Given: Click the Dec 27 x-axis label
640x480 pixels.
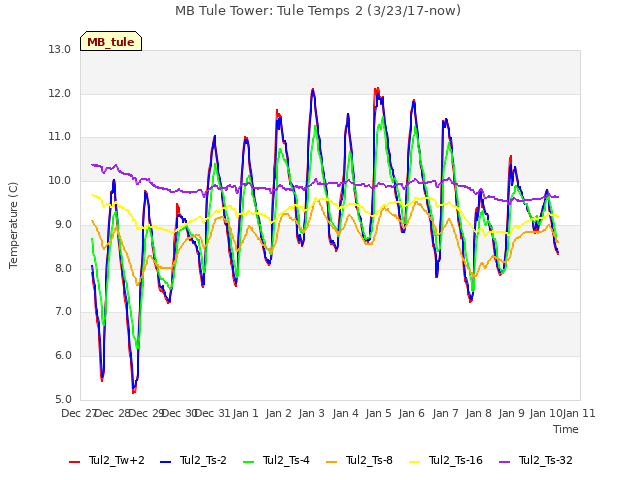Looking at the screenshot, I should pos(78,413).
